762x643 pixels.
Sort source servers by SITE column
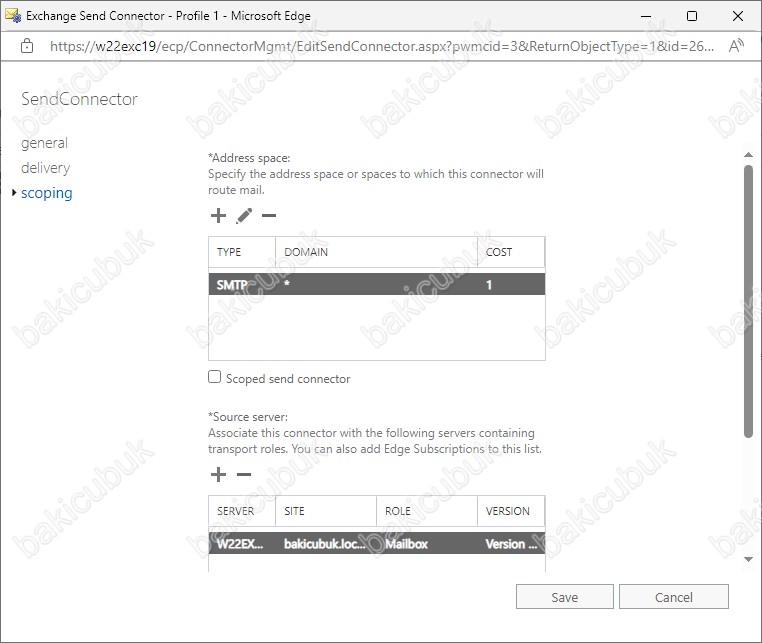tap(326, 511)
